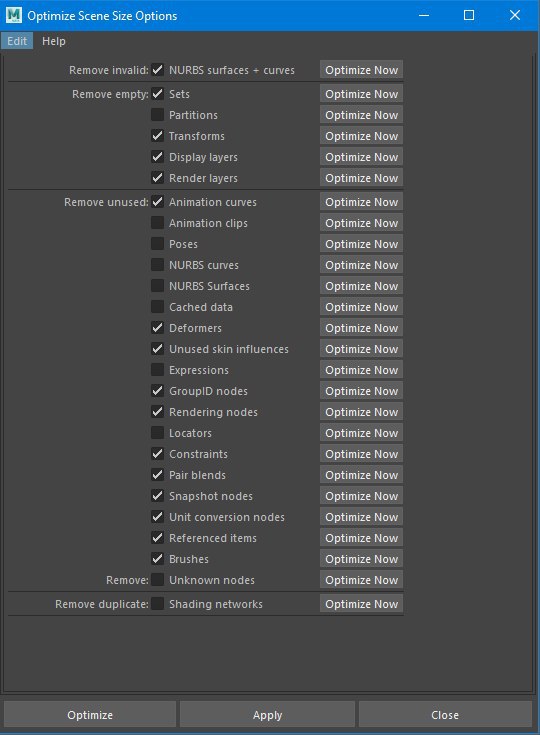540x735 pixels.
Task: Uncheck the Sets checkbox
Action: [x=158, y=94]
